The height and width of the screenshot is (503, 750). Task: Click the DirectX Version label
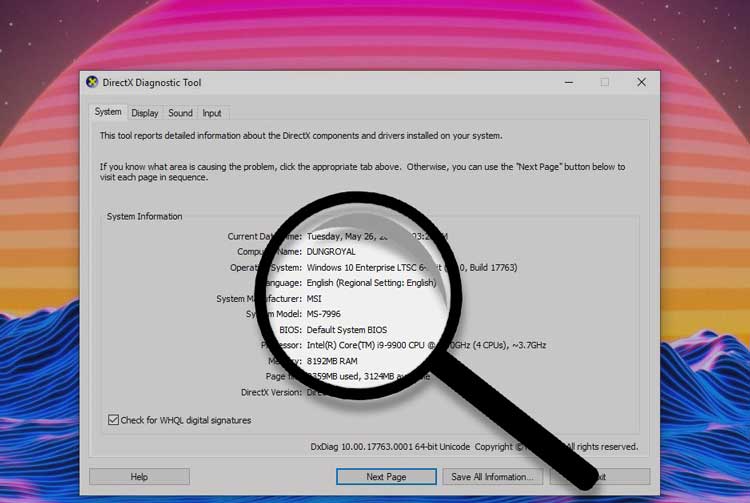click(x=271, y=392)
